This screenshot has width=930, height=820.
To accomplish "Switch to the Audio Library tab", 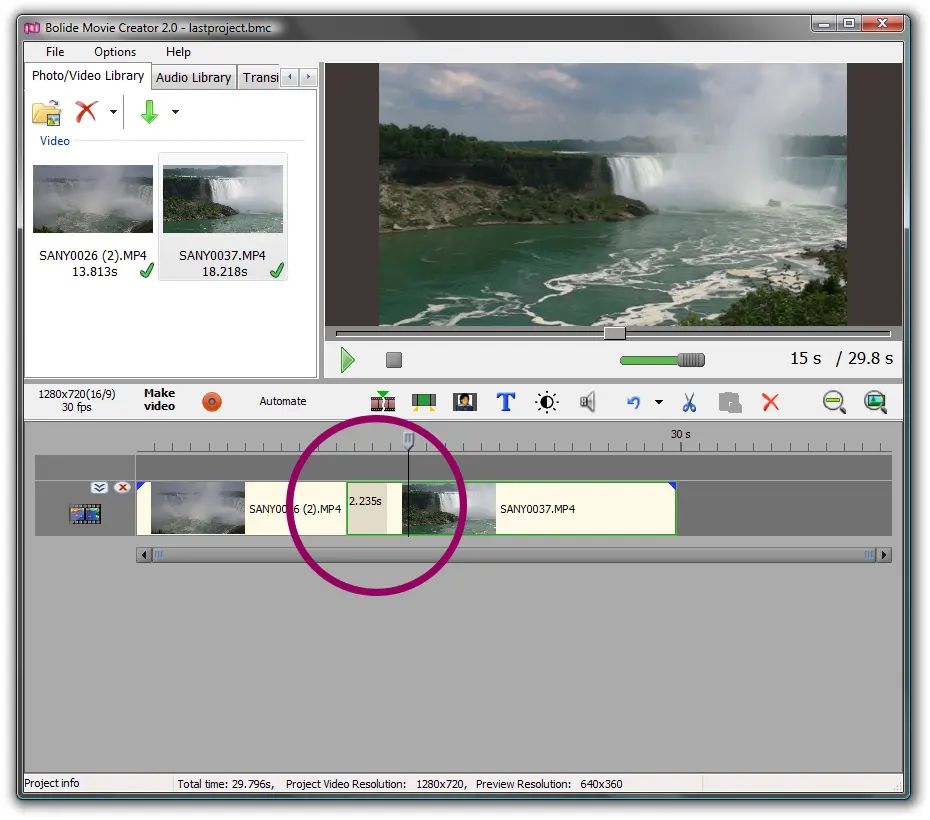I will (193, 77).
